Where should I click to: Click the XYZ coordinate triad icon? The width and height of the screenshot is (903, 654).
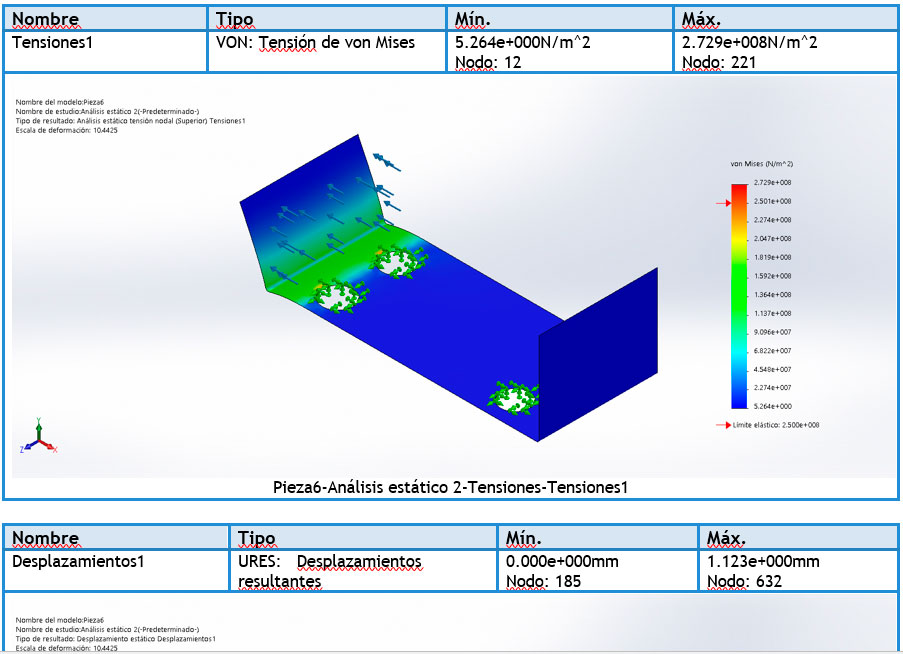pyautogui.click(x=37, y=437)
